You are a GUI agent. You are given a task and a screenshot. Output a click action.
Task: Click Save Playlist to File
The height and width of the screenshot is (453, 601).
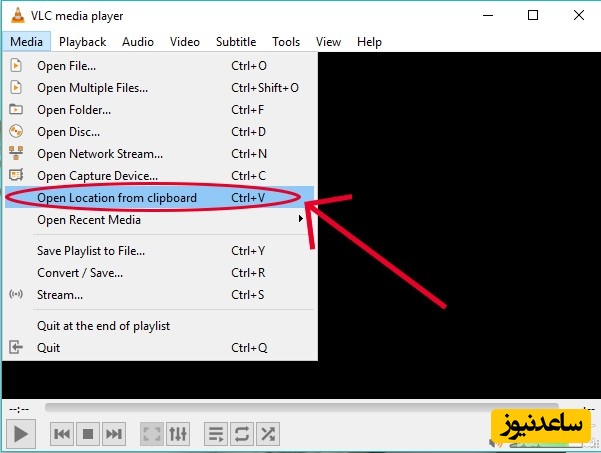coord(90,251)
